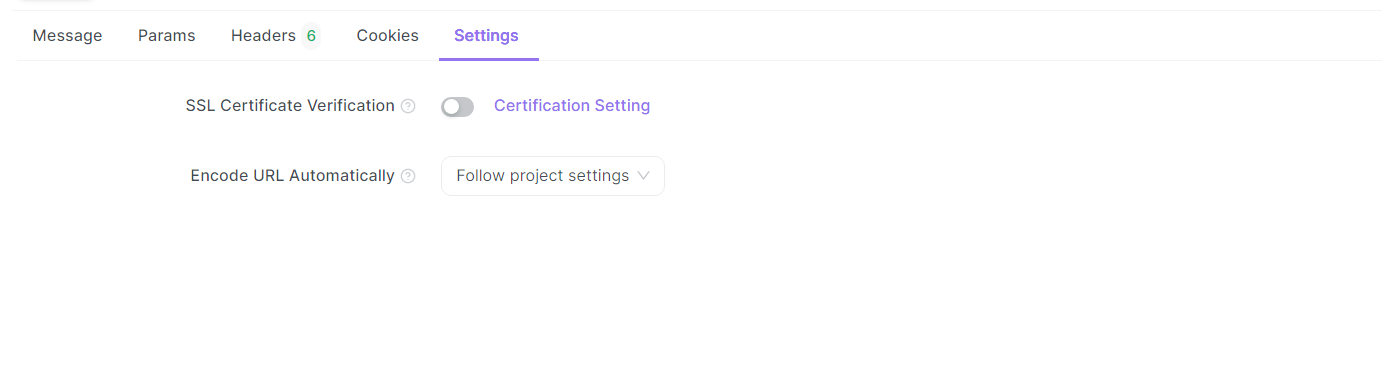
Task: Open the Params tab
Action: 167,36
